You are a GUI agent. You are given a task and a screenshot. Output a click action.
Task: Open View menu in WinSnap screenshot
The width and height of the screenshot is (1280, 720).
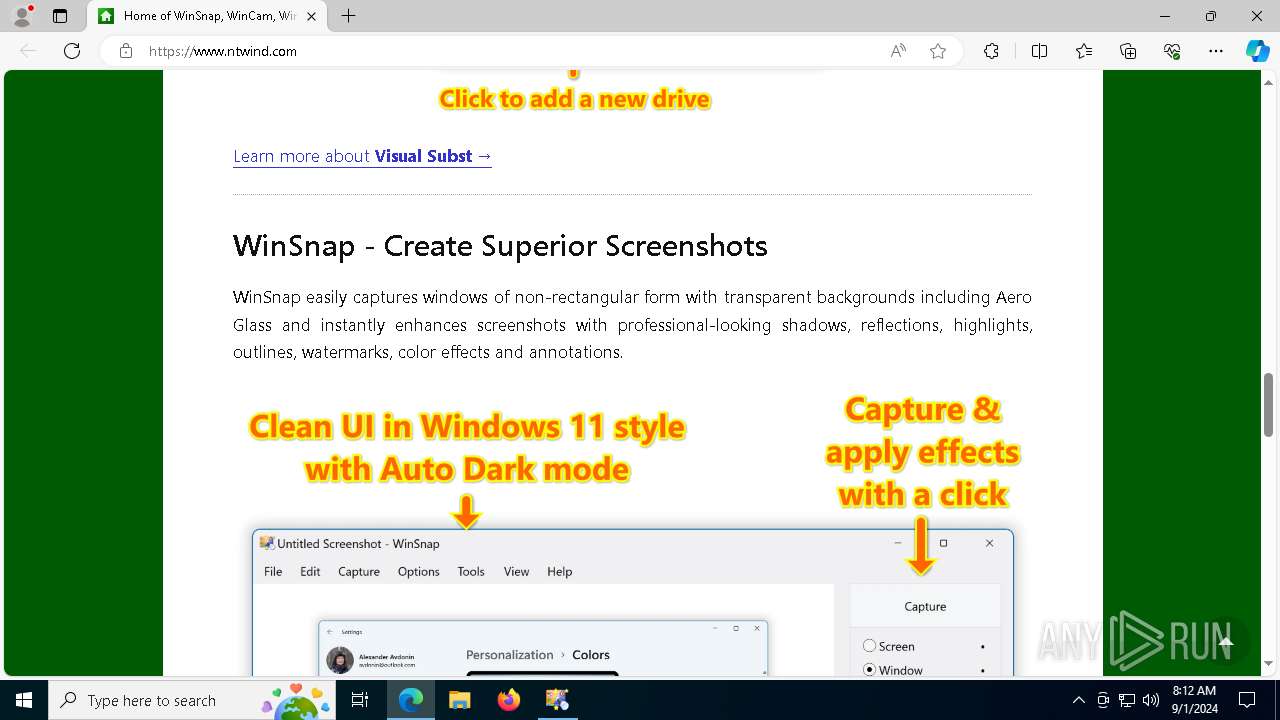coord(516,572)
